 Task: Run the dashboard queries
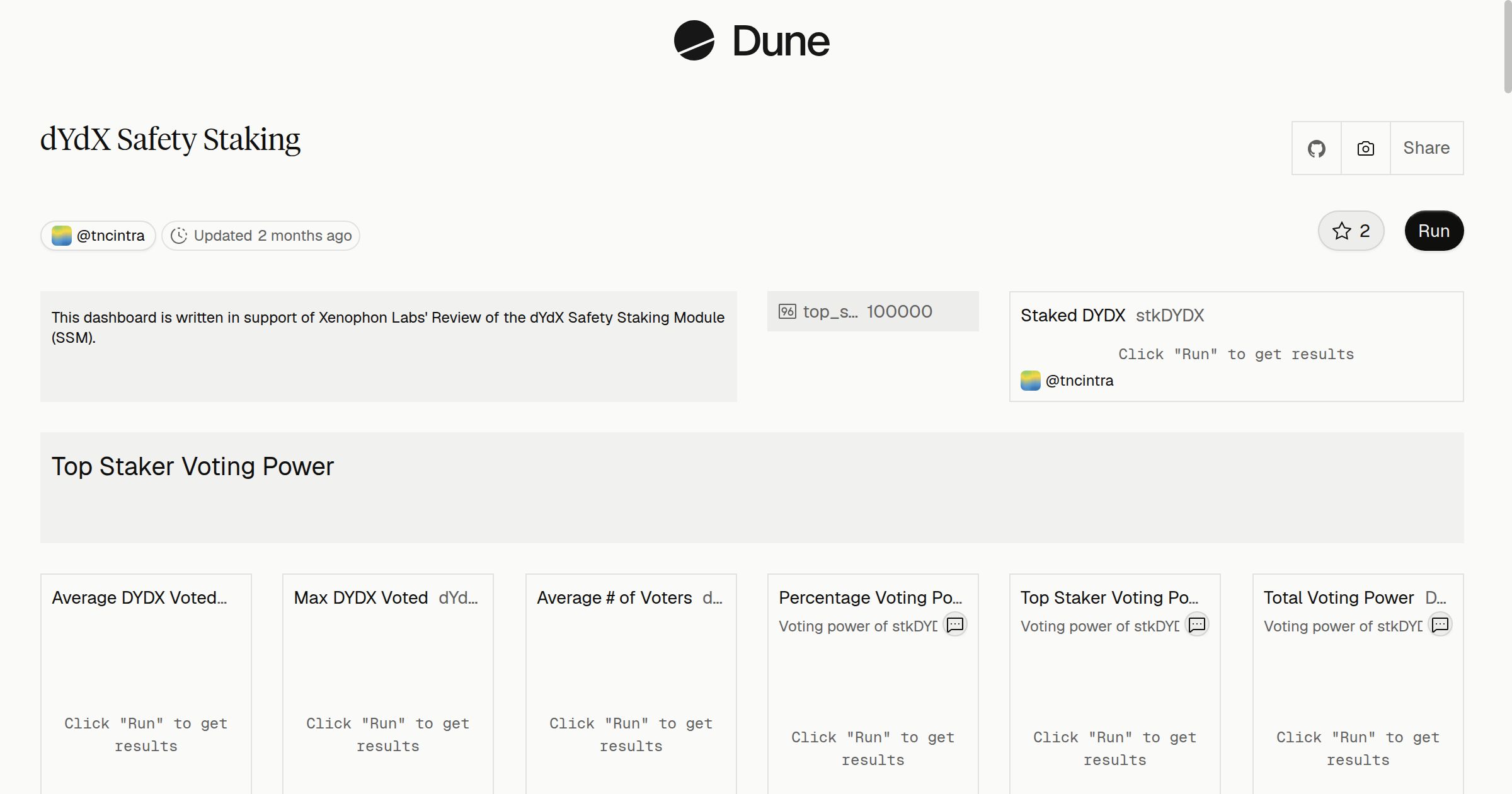coord(1434,231)
